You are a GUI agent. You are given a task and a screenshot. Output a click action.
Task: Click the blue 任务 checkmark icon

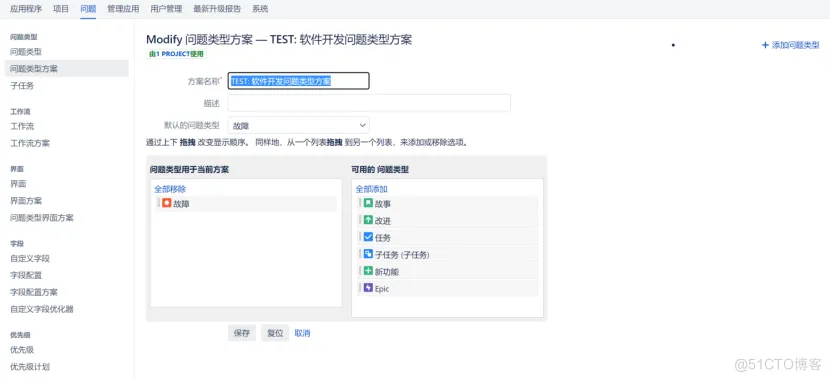point(368,237)
